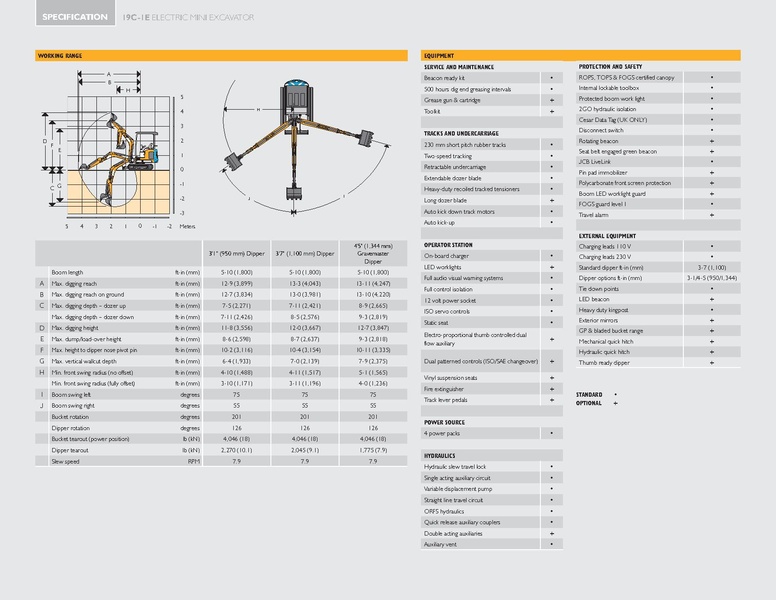Click the POWER SOURCE heading

(x=444, y=422)
